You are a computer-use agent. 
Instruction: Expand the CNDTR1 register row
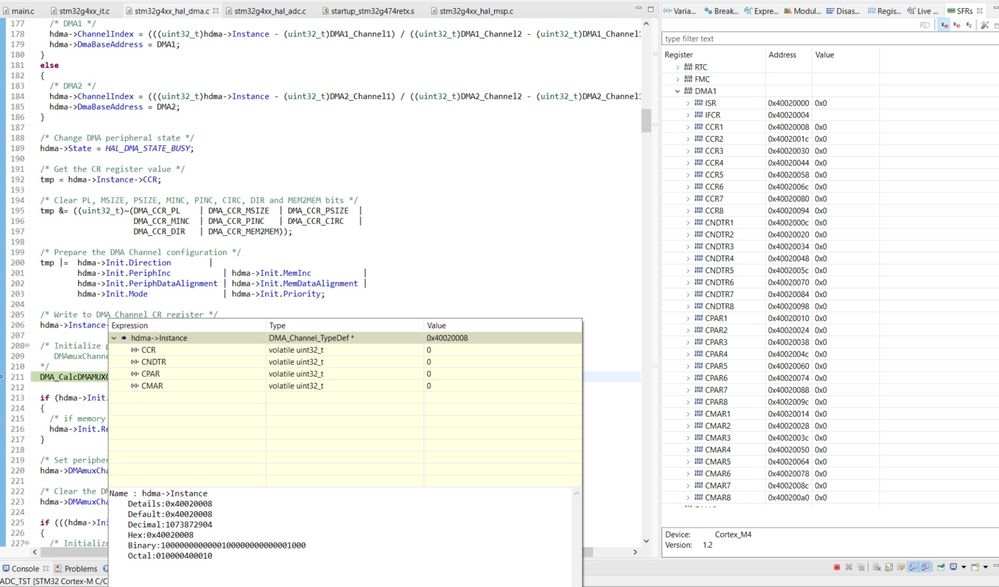(x=688, y=222)
